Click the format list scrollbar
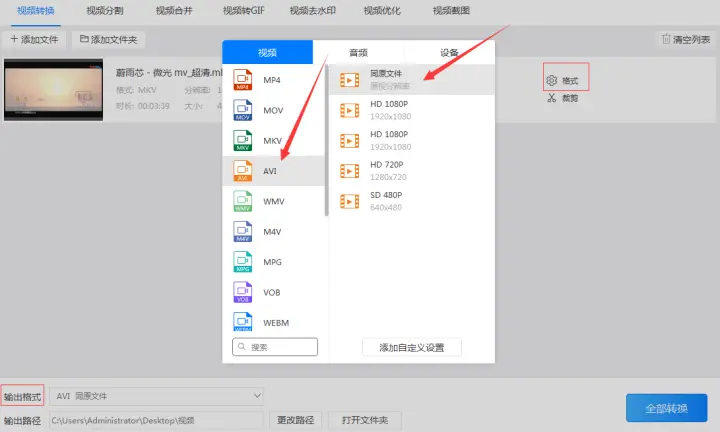The height and width of the screenshot is (432, 720). pos(326,140)
